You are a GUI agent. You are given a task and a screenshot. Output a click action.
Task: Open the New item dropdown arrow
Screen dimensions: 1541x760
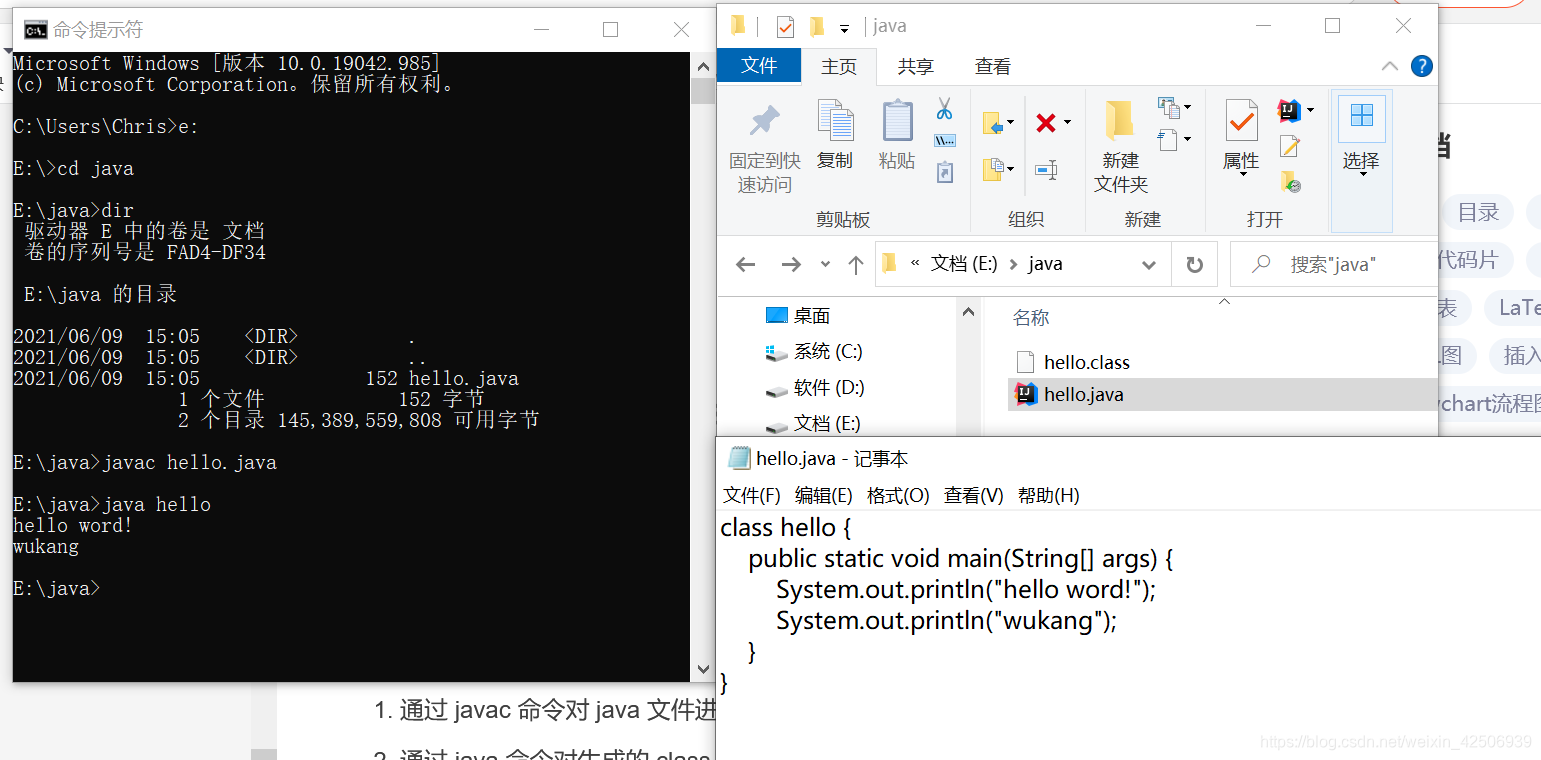(x=1187, y=107)
